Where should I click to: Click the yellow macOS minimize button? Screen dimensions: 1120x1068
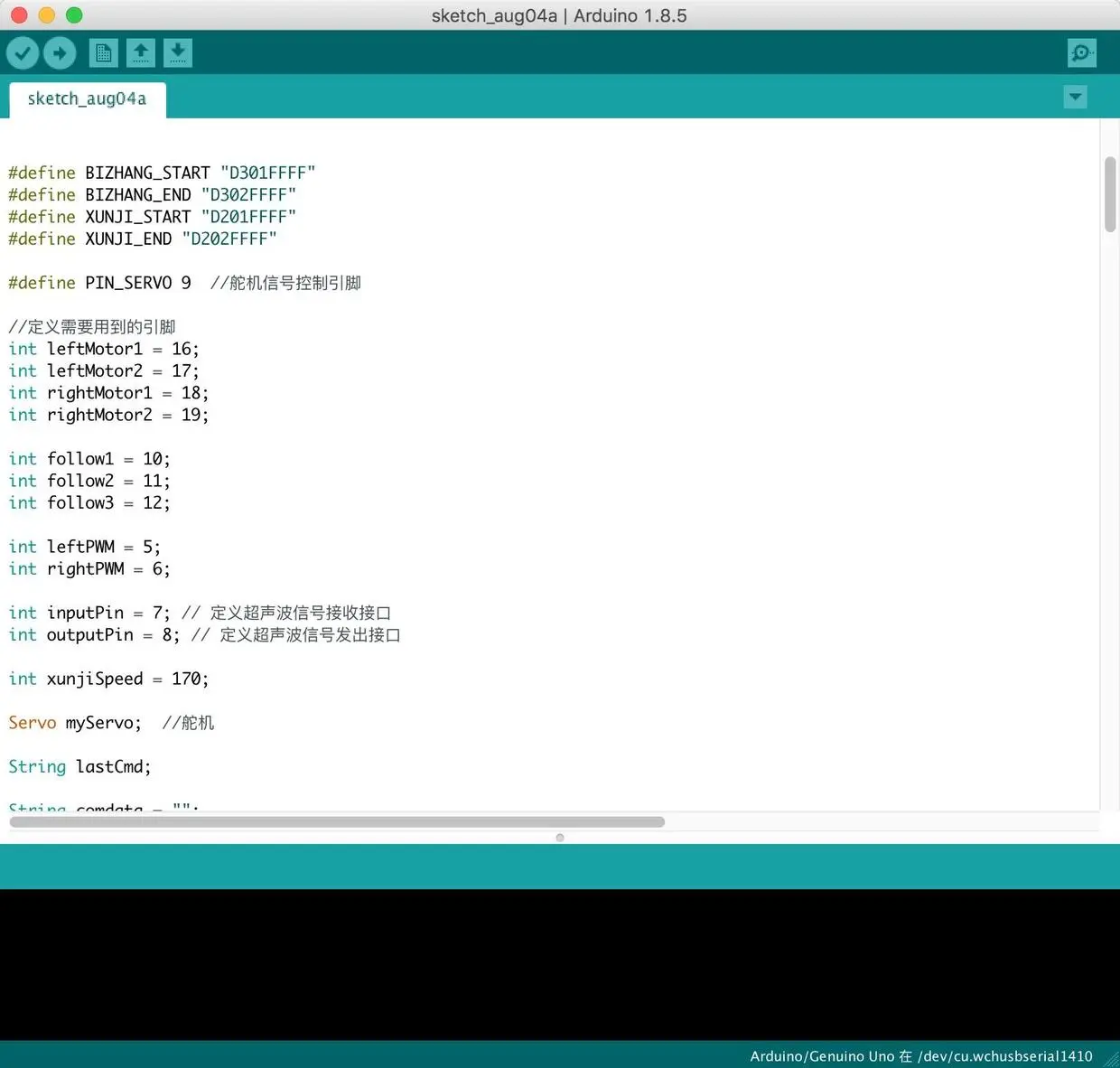pyautogui.click(x=47, y=14)
